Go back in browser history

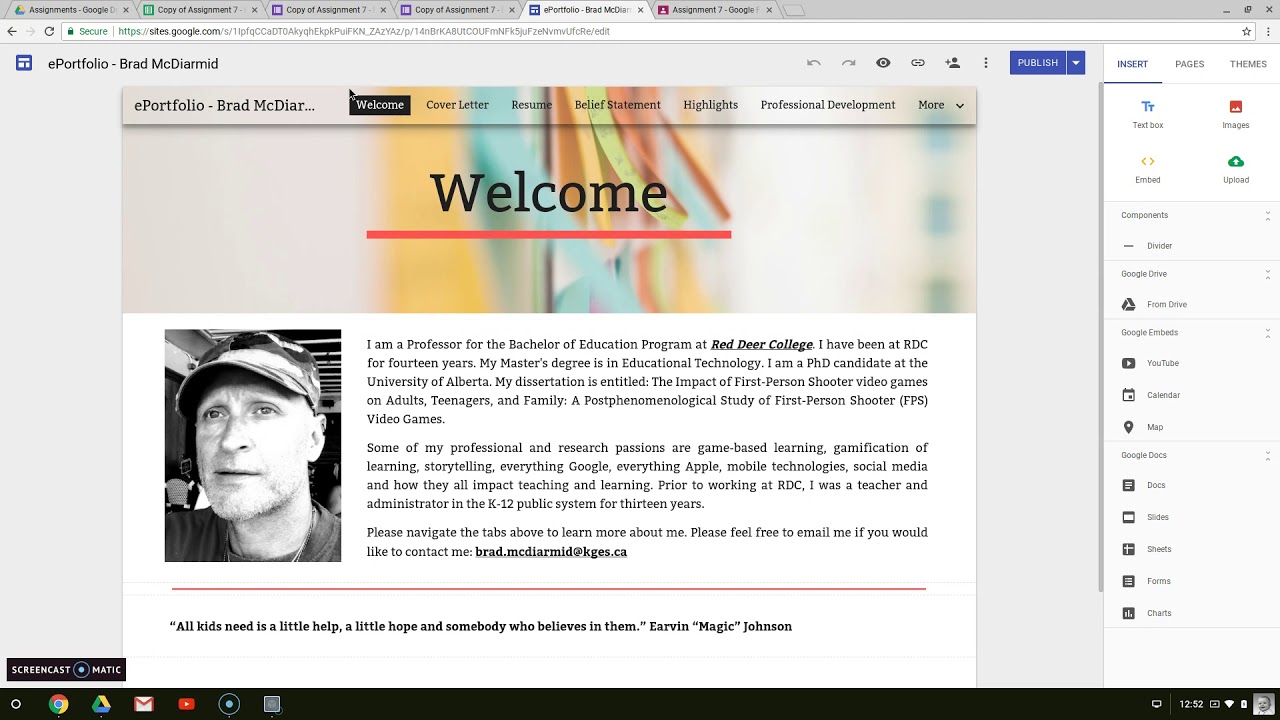[12, 31]
